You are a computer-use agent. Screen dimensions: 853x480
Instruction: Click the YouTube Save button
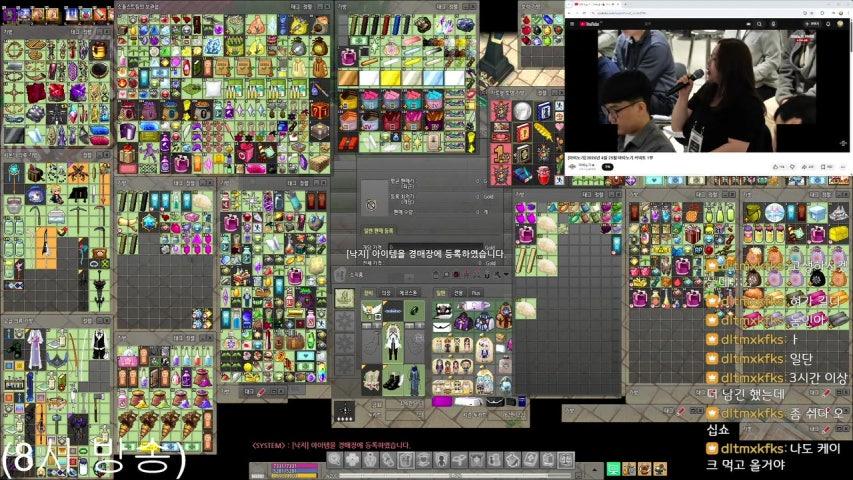[826, 167]
